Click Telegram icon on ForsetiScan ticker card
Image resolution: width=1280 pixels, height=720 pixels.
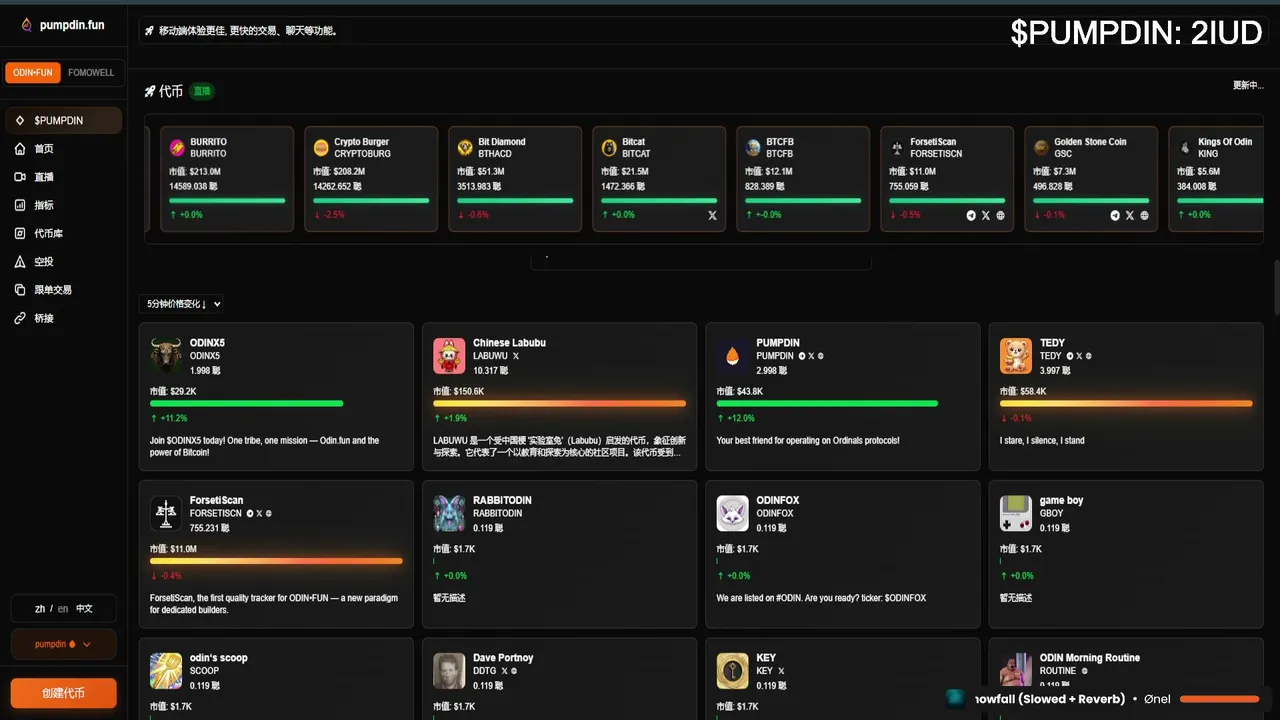971,215
